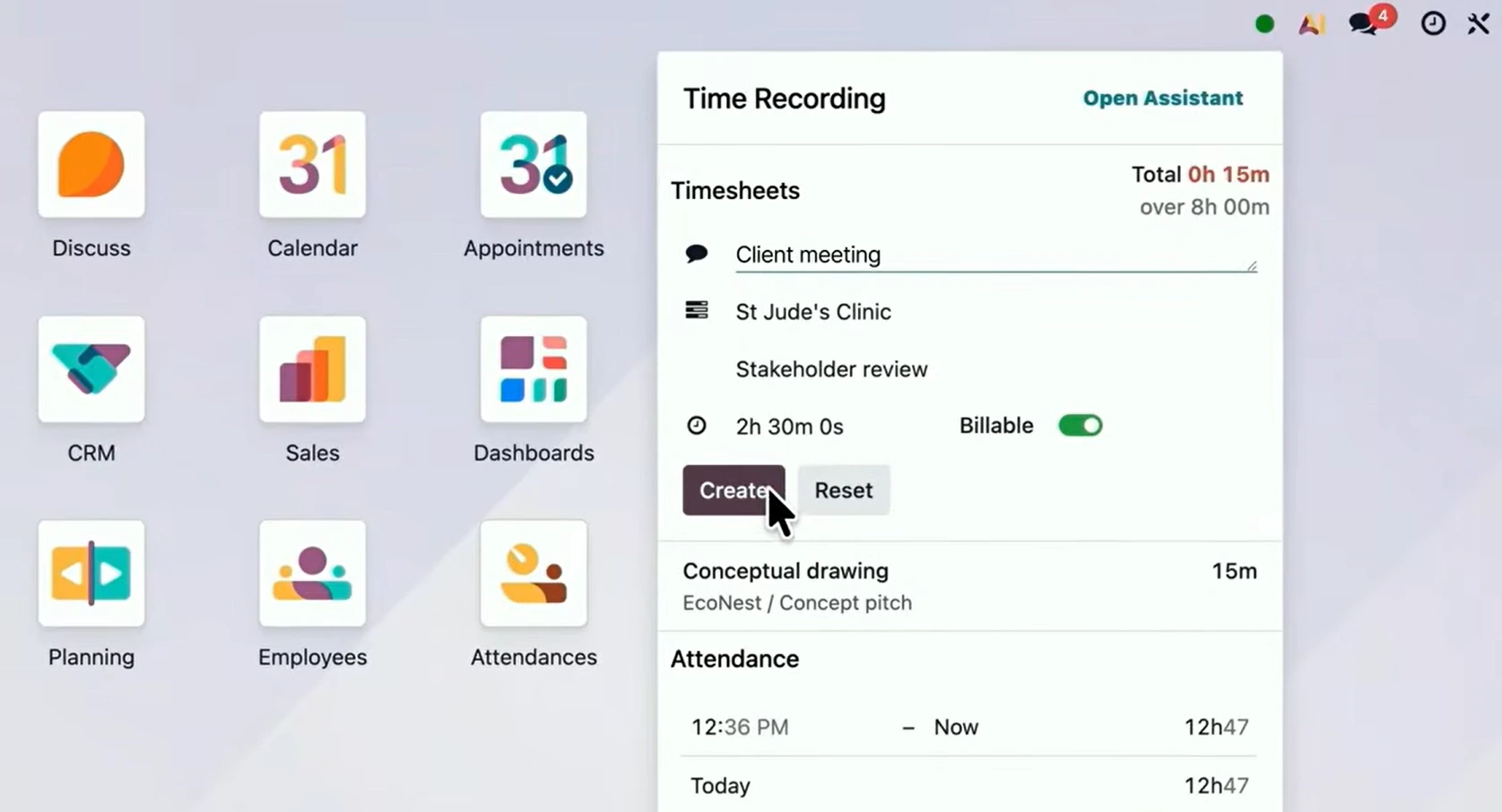Image resolution: width=1502 pixels, height=812 pixels.
Task: Click the project stack icon beside St Jude's Clinic
Action: pos(697,310)
